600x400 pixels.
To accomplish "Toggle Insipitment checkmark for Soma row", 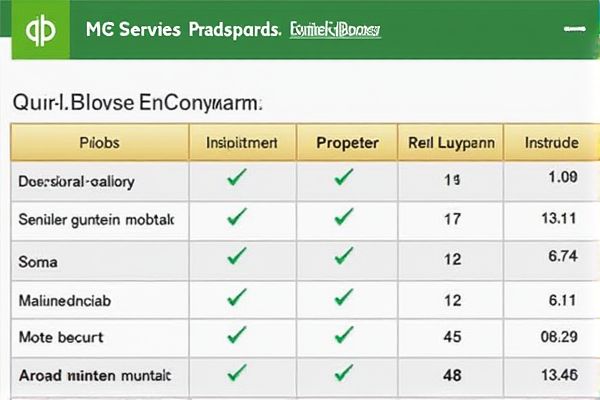I will [237, 256].
